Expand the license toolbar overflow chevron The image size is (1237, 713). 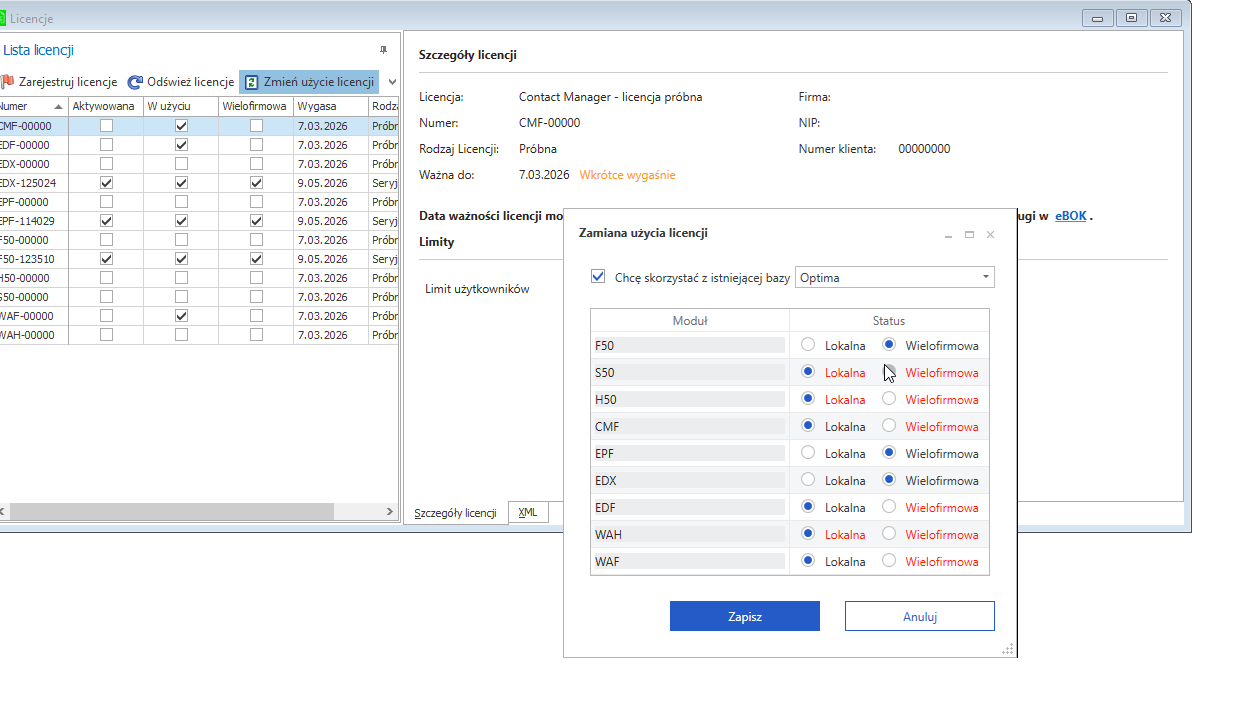click(x=392, y=82)
